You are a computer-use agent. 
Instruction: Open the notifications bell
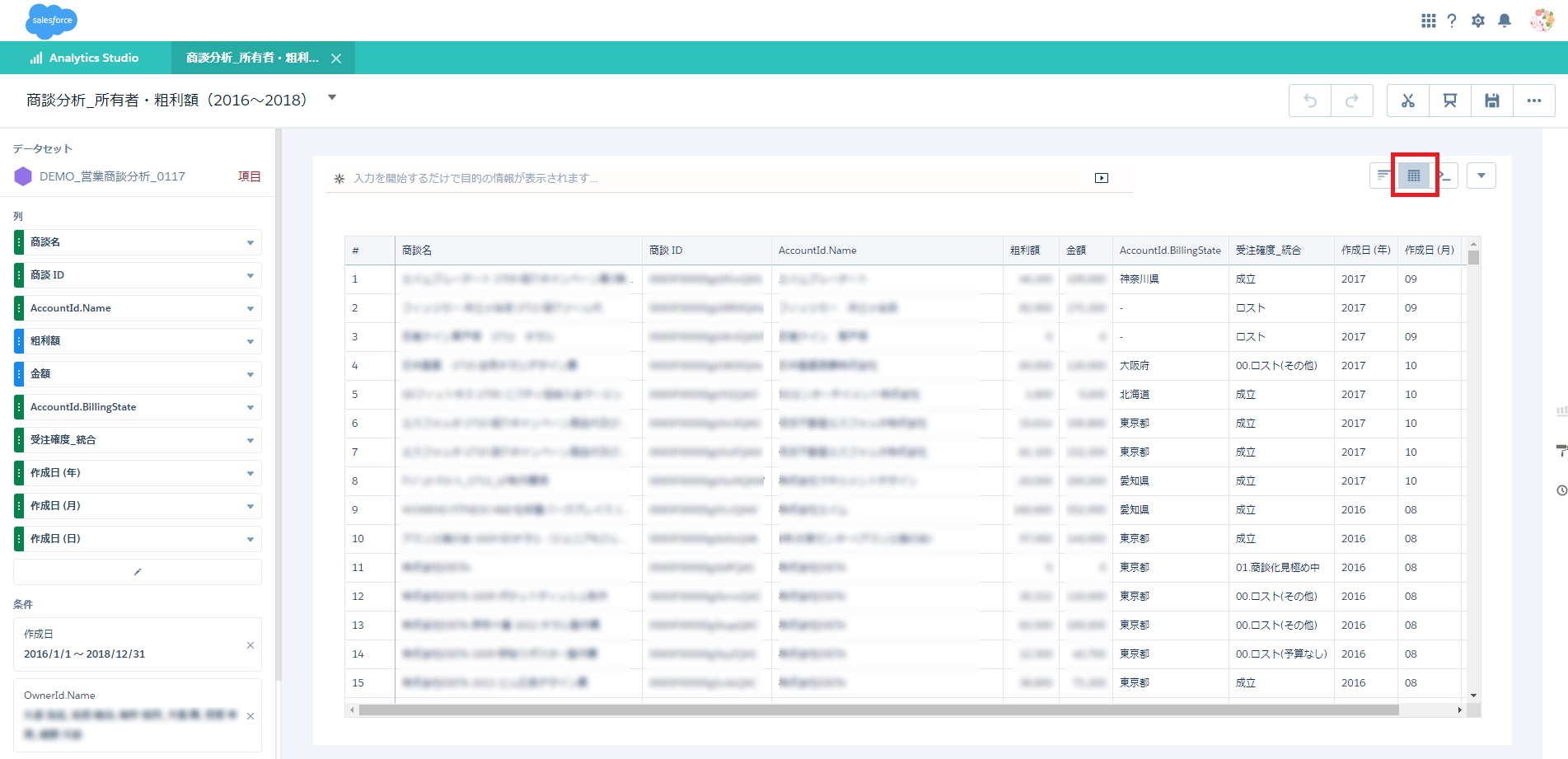[x=1504, y=21]
